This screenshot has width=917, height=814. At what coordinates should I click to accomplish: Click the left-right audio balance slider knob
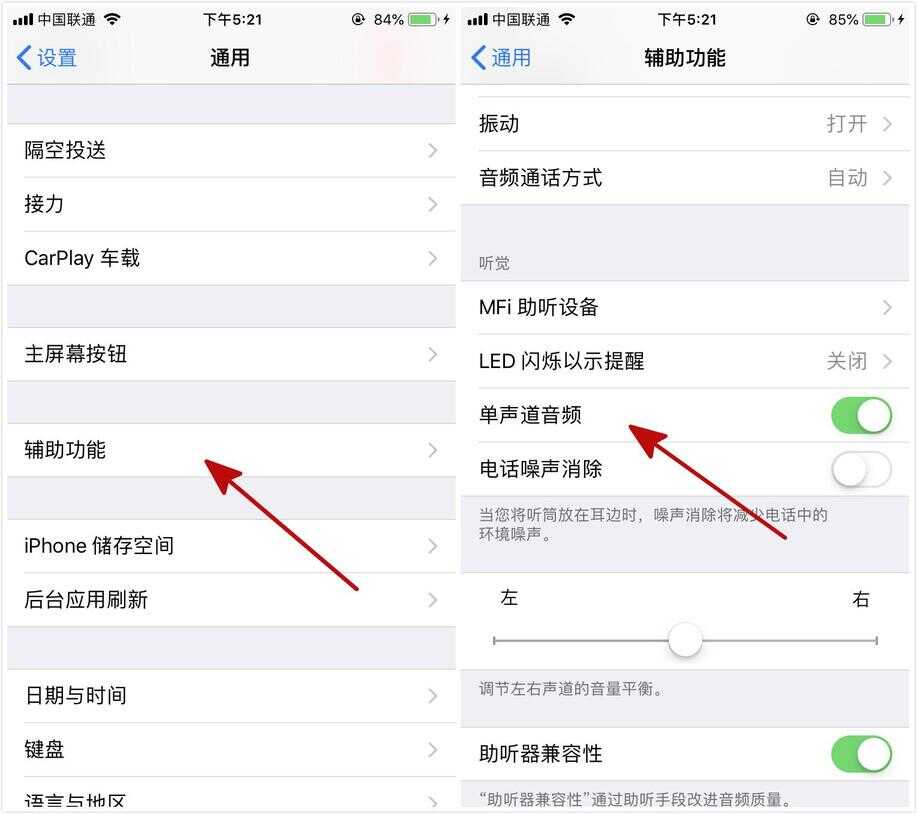point(685,640)
